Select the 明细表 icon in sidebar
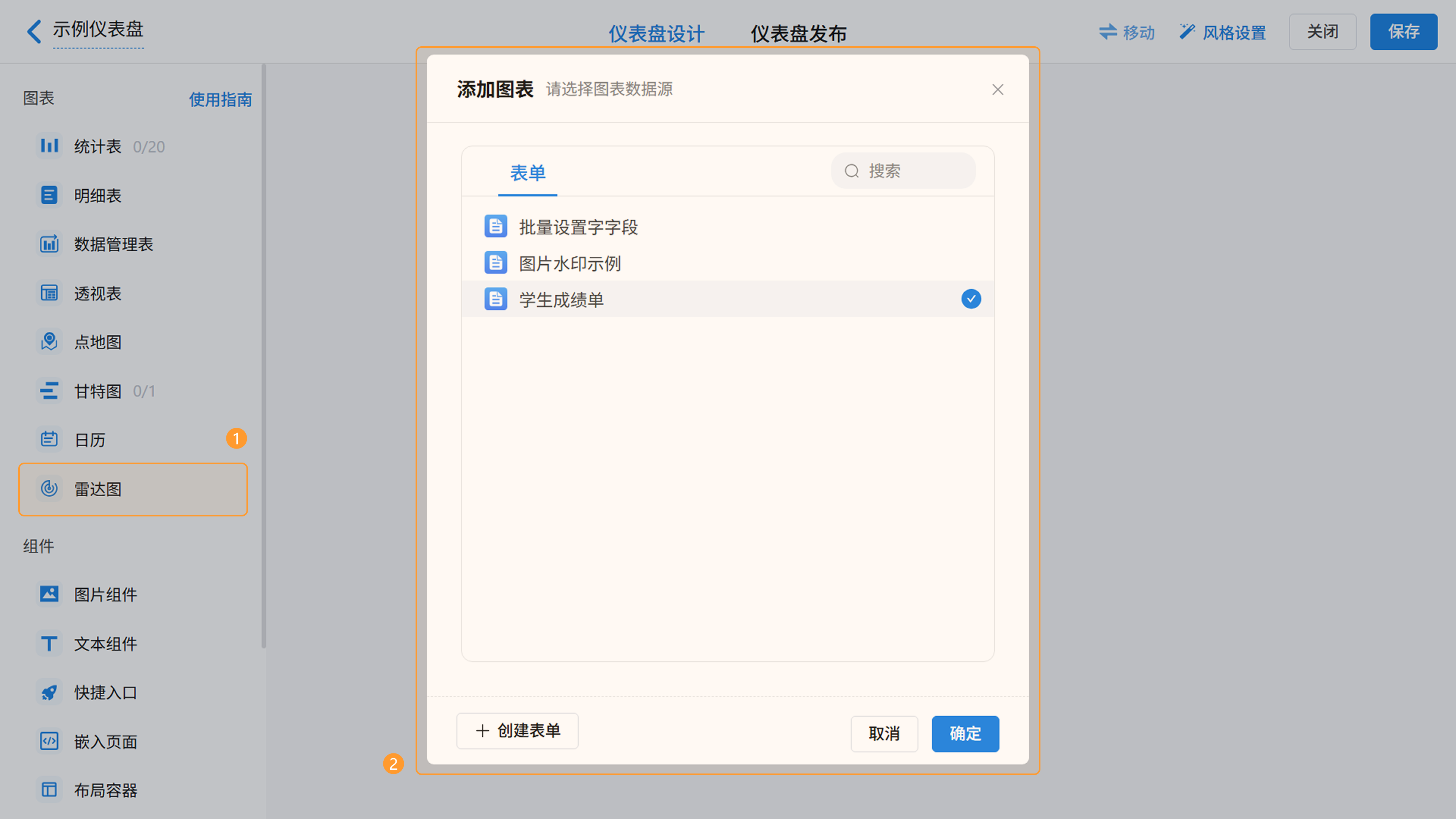Viewport: 1456px width, 819px height. pyautogui.click(x=49, y=195)
